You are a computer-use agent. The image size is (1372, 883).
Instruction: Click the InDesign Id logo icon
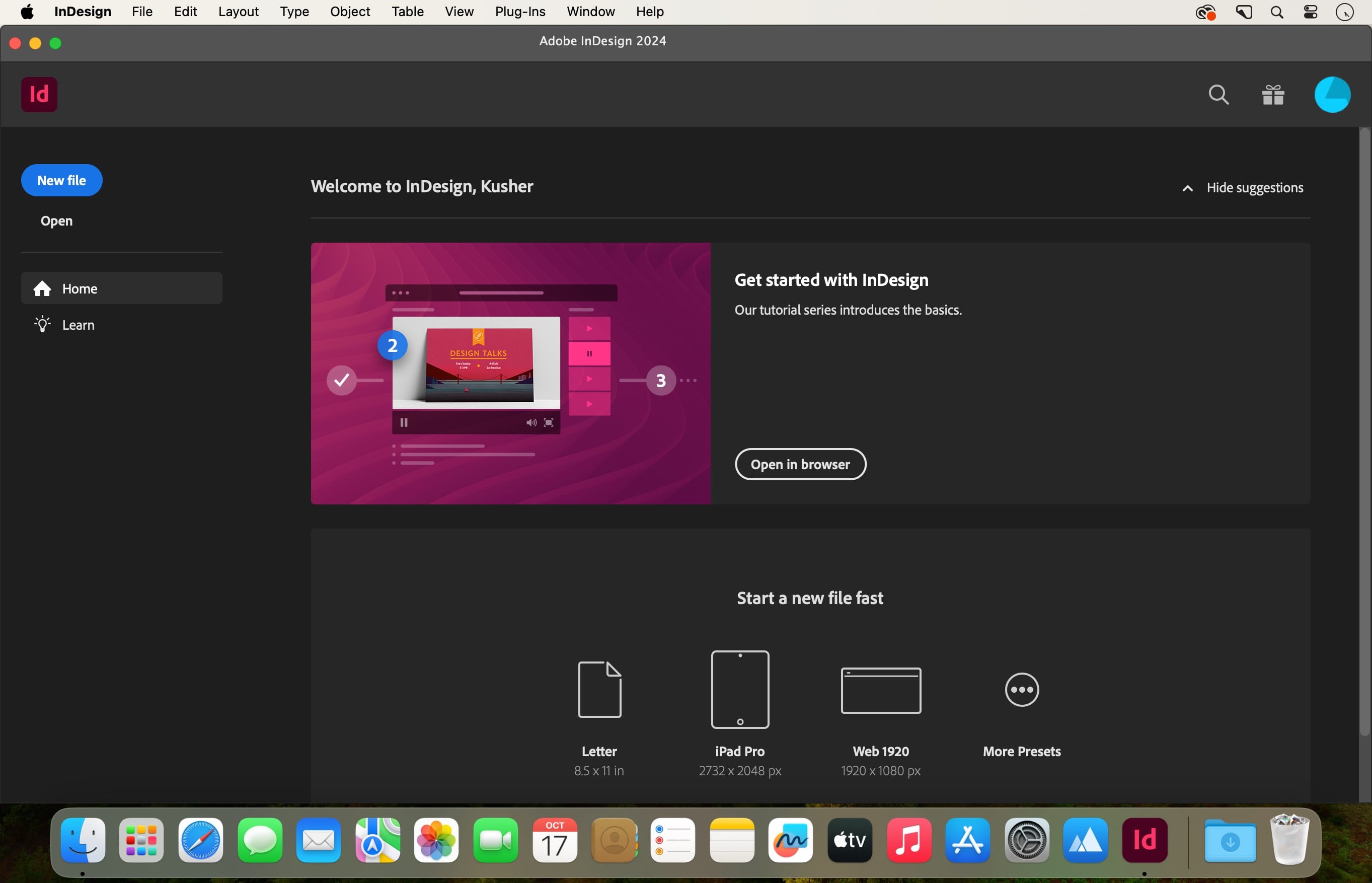[x=39, y=95]
